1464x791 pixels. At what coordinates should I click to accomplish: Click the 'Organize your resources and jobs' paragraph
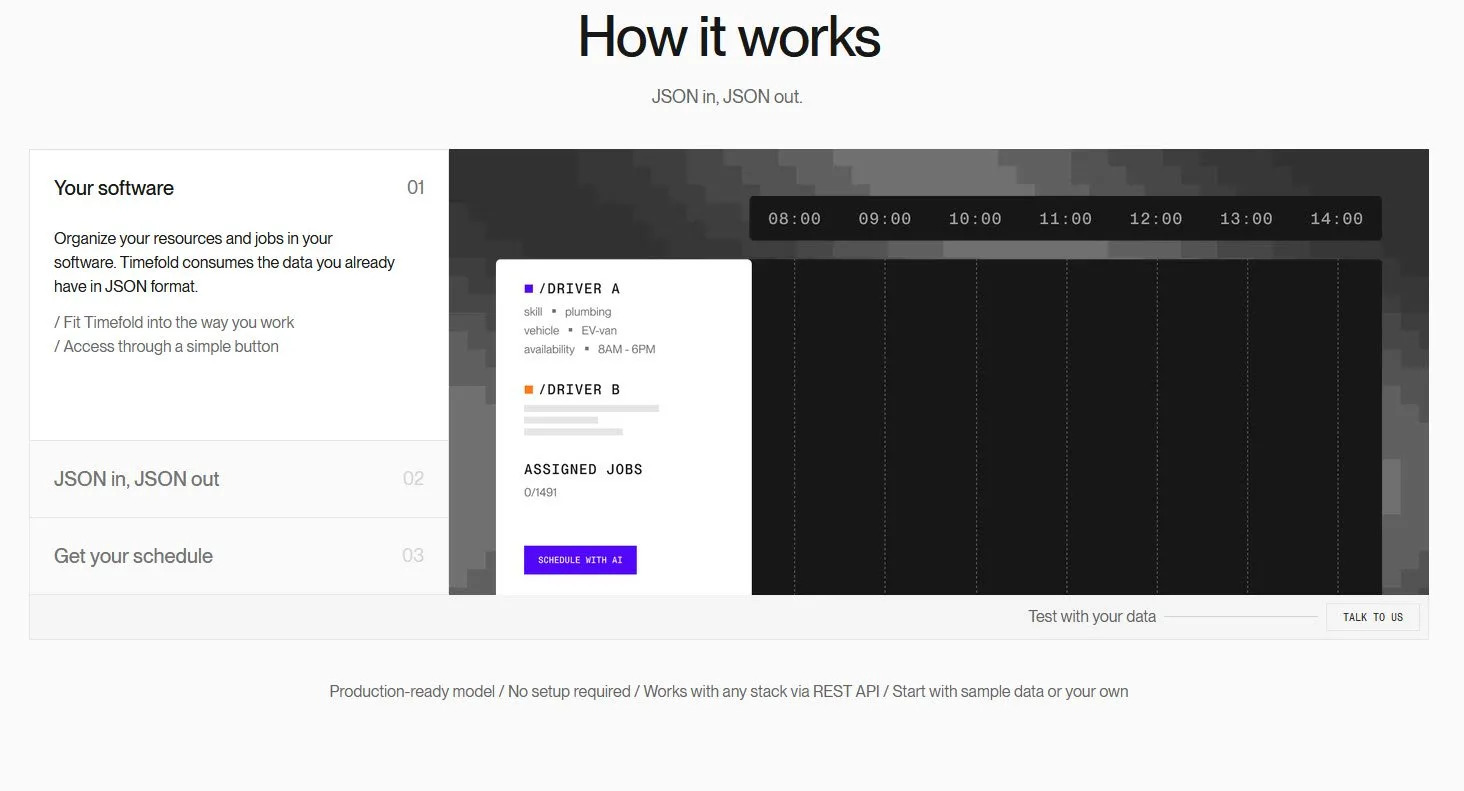click(x=225, y=263)
